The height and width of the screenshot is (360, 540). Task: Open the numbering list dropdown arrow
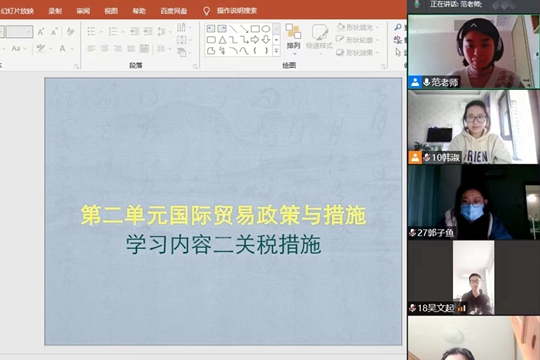[123, 32]
